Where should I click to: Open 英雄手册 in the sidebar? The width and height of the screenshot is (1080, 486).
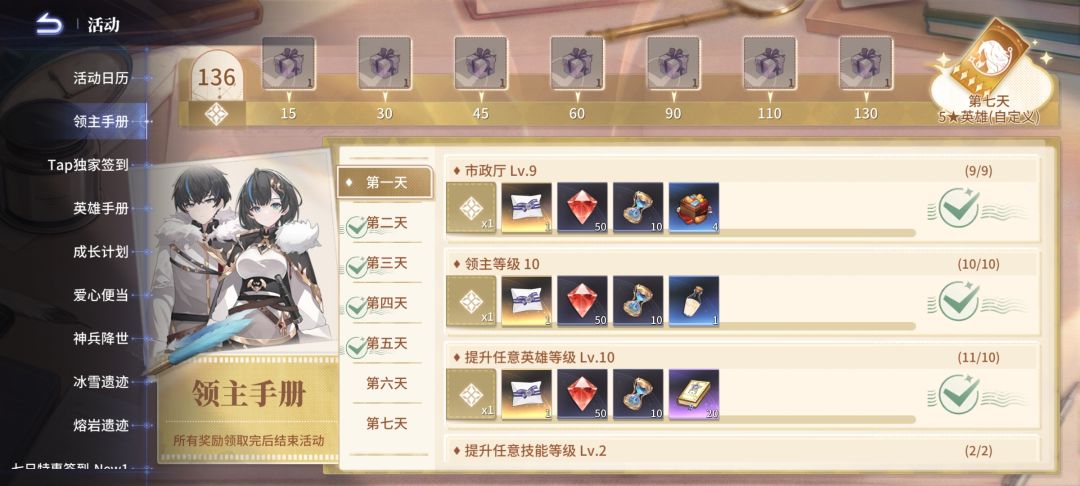(101, 208)
